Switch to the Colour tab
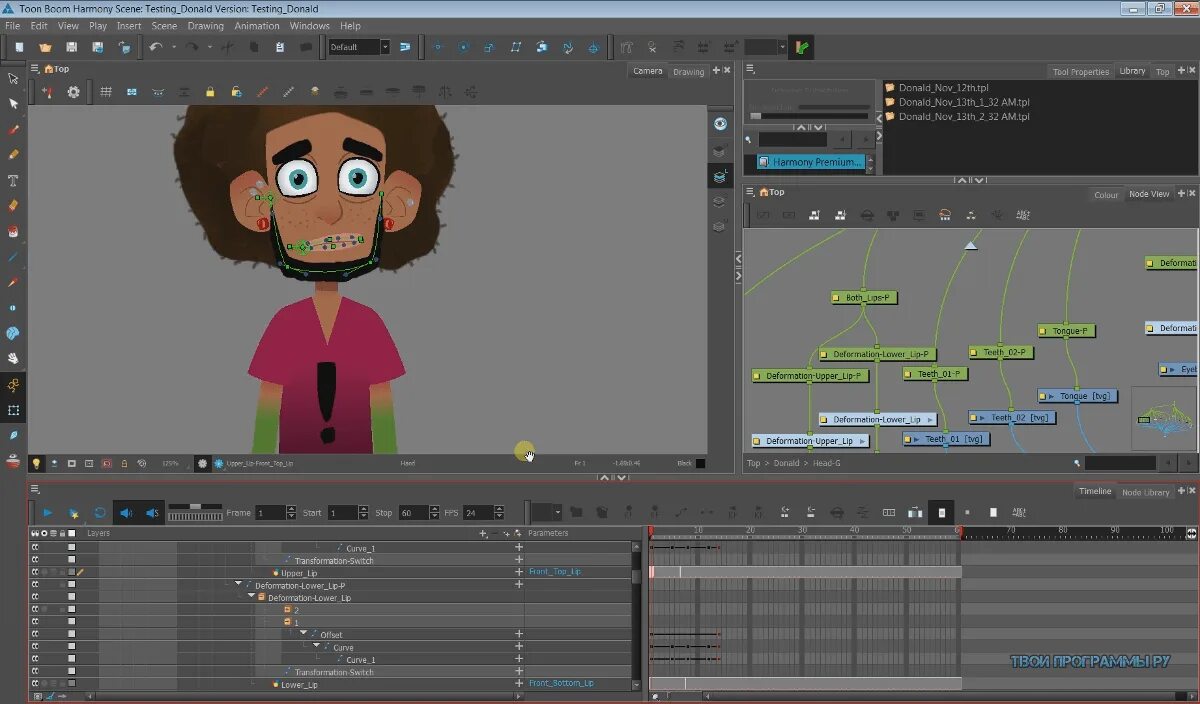This screenshot has width=1200, height=704. point(1106,194)
